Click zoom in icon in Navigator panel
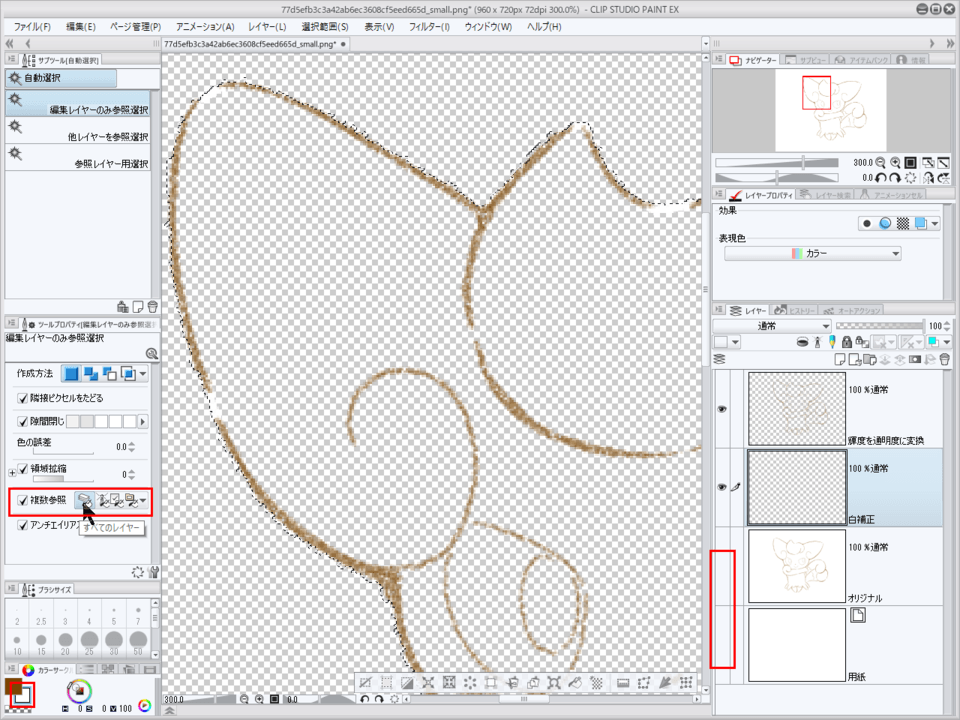Screen dimensions: 960x720 tap(895, 162)
